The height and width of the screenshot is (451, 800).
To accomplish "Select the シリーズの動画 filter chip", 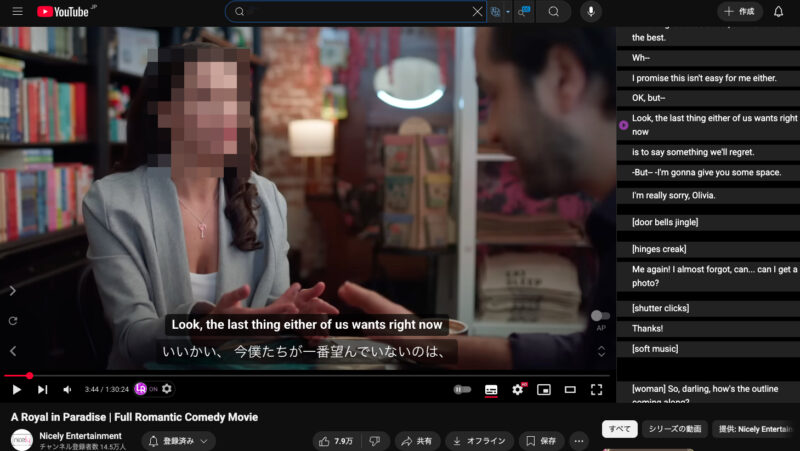I will (674, 429).
